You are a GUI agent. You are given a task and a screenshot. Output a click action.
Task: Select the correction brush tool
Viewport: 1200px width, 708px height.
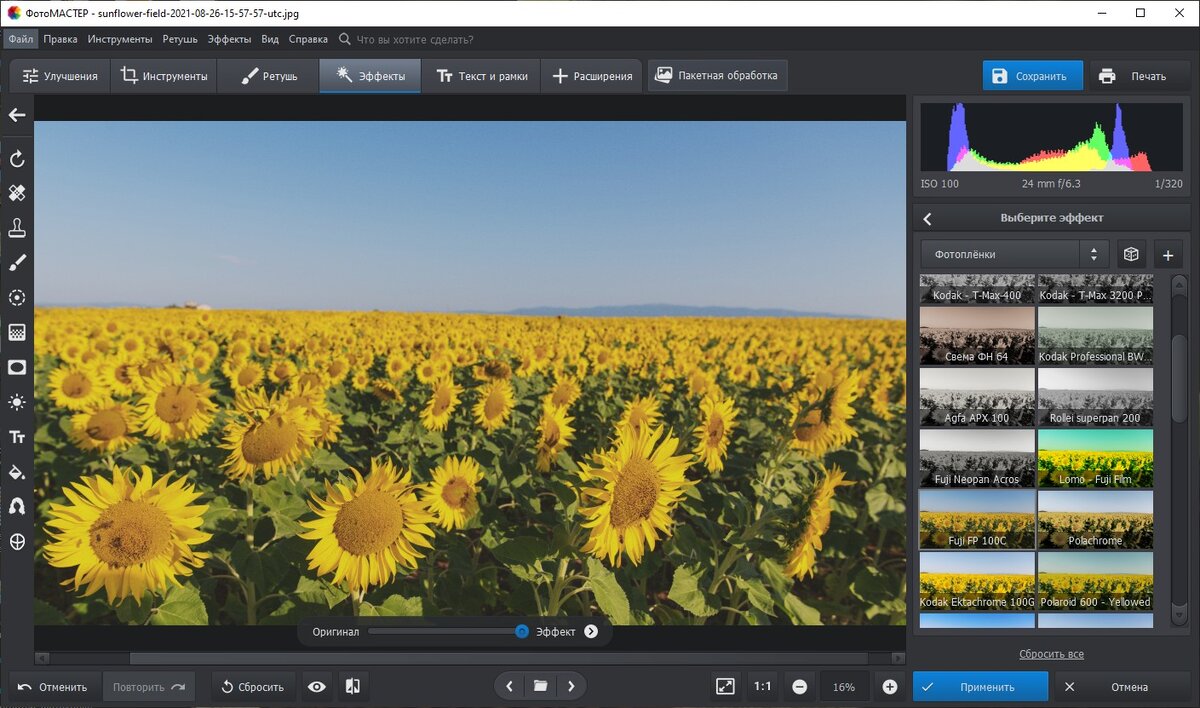coord(17,263)
